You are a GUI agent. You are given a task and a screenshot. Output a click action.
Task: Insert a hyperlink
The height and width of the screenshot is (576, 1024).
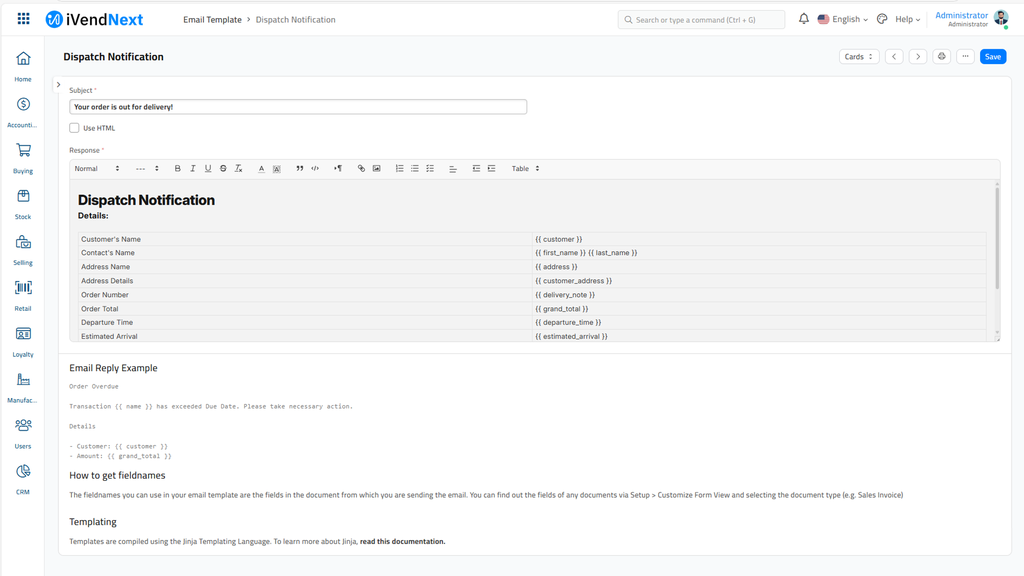coord(361,168)
